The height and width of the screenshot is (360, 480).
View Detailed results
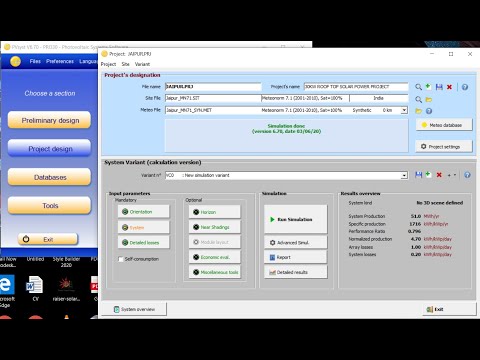296,272
